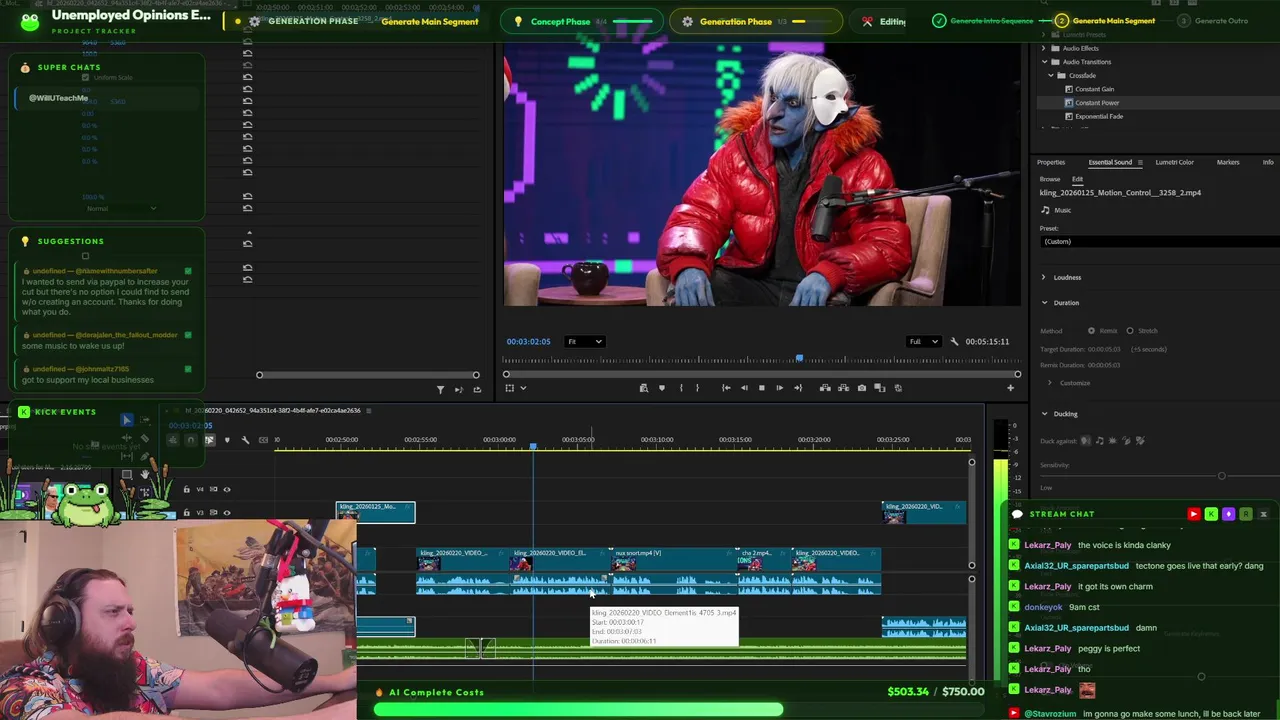This screenshot has width=1280, height=720.
Task: Open Comparison View in monitor
Action: (x=880, y=388)
